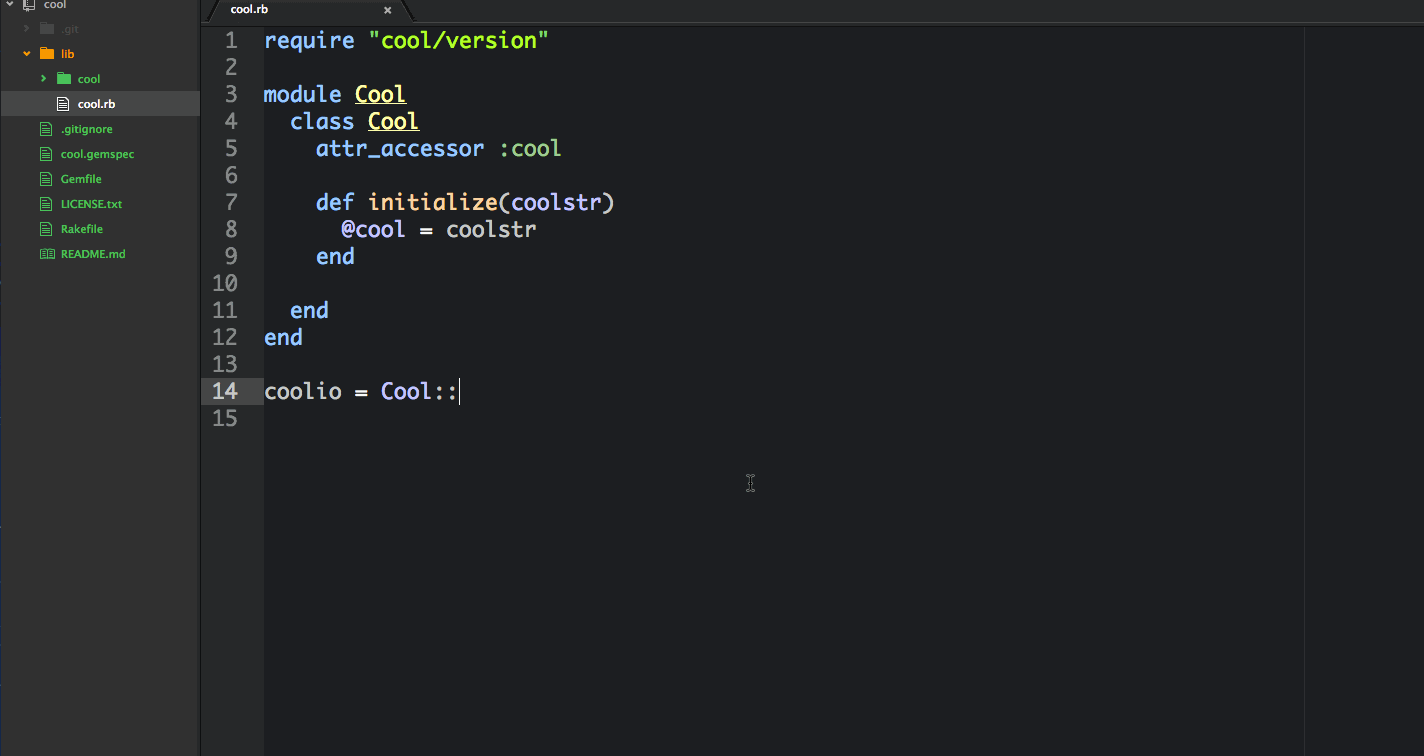
Task: Collapse the cool project root chevron
Action: 10,5
